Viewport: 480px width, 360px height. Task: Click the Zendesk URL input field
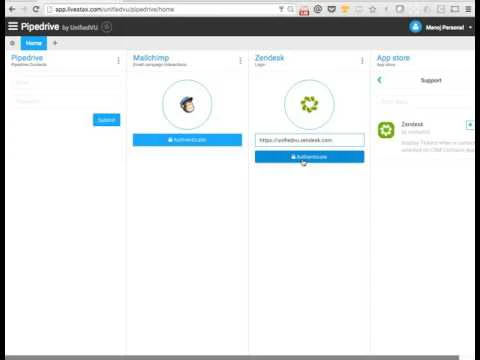310,140
